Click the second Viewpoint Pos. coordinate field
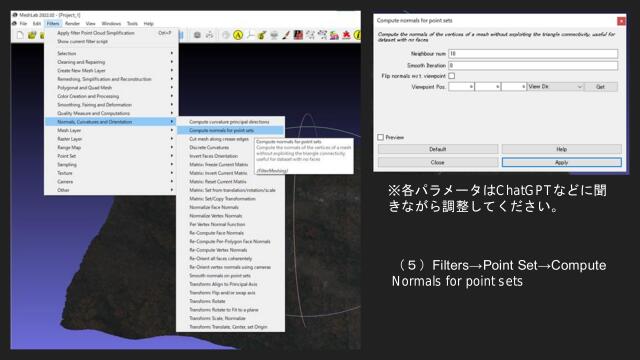Viewport: 640px width, 360px height. pyautogui.click(x=488, y=87)
